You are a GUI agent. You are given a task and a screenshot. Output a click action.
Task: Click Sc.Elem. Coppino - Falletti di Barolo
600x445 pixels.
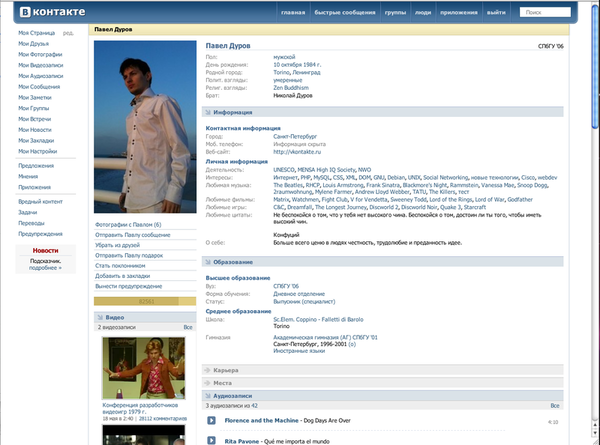point(318,319)
